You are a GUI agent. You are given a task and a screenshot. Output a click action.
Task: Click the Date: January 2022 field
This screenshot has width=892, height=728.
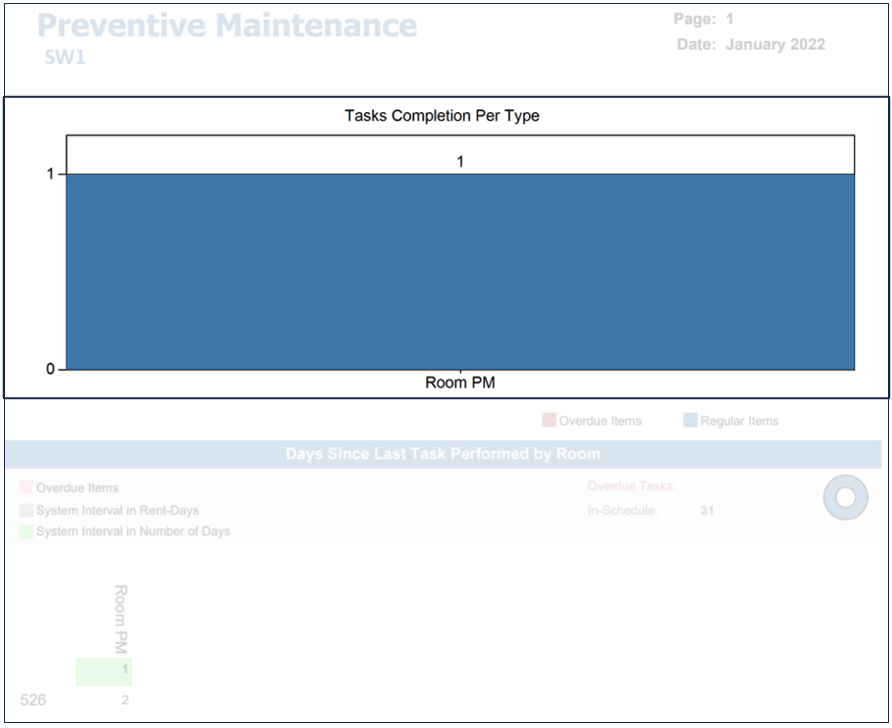click(750, 45)
